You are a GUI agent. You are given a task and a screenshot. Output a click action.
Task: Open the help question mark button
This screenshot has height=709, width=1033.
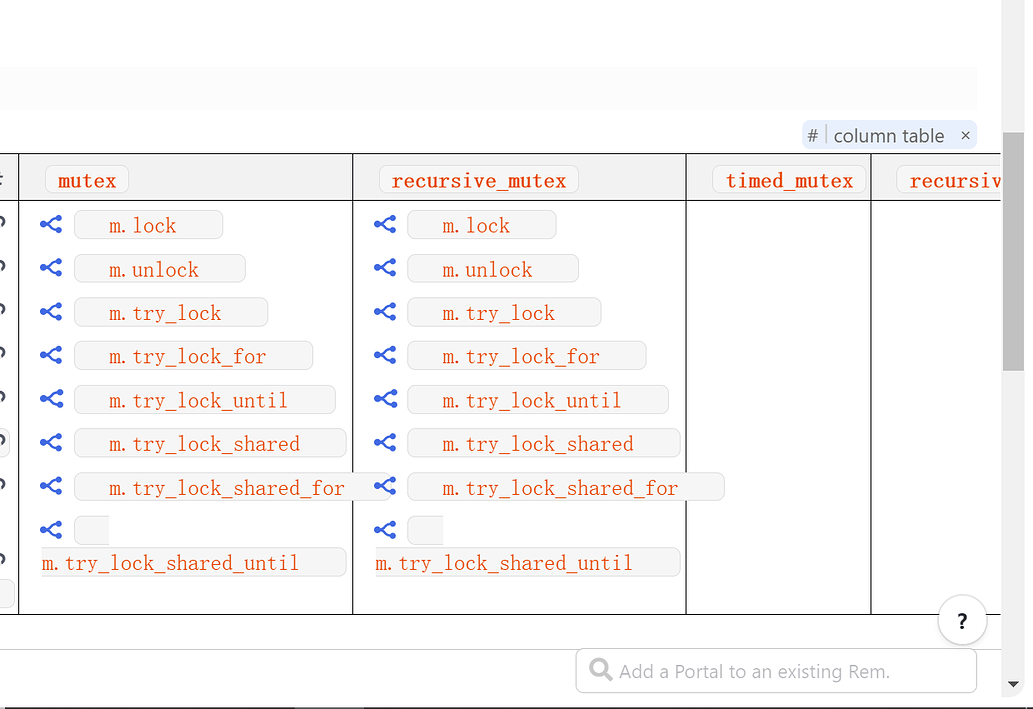(962, 620)
